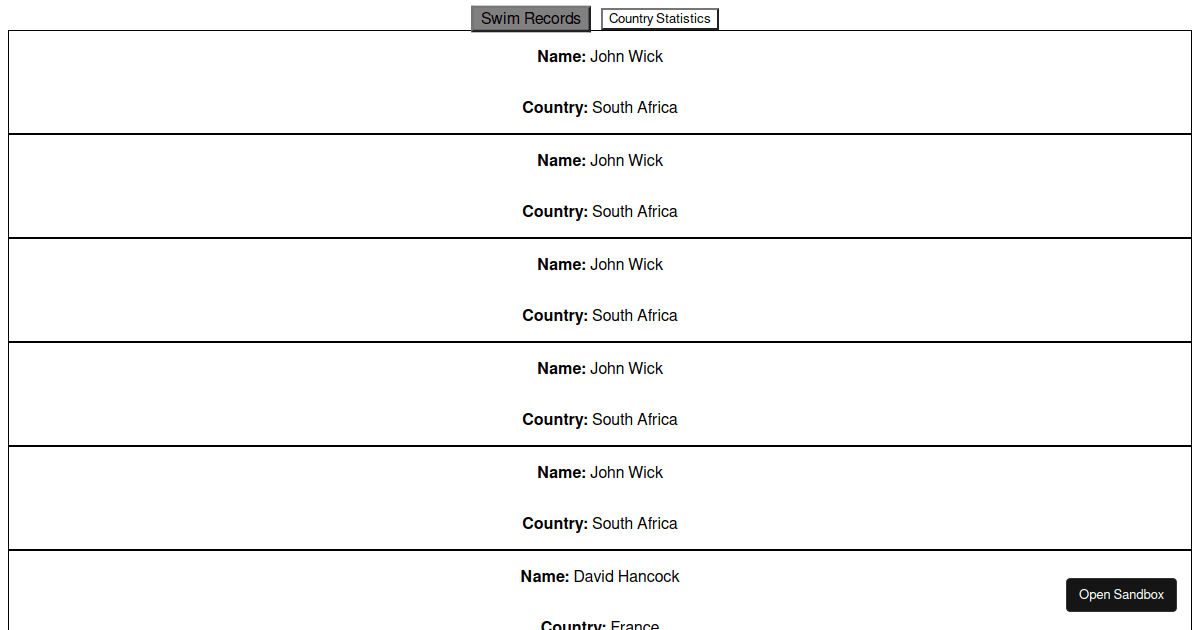
Task: Select John Wick name in fourth record
Action: [626, 369]
